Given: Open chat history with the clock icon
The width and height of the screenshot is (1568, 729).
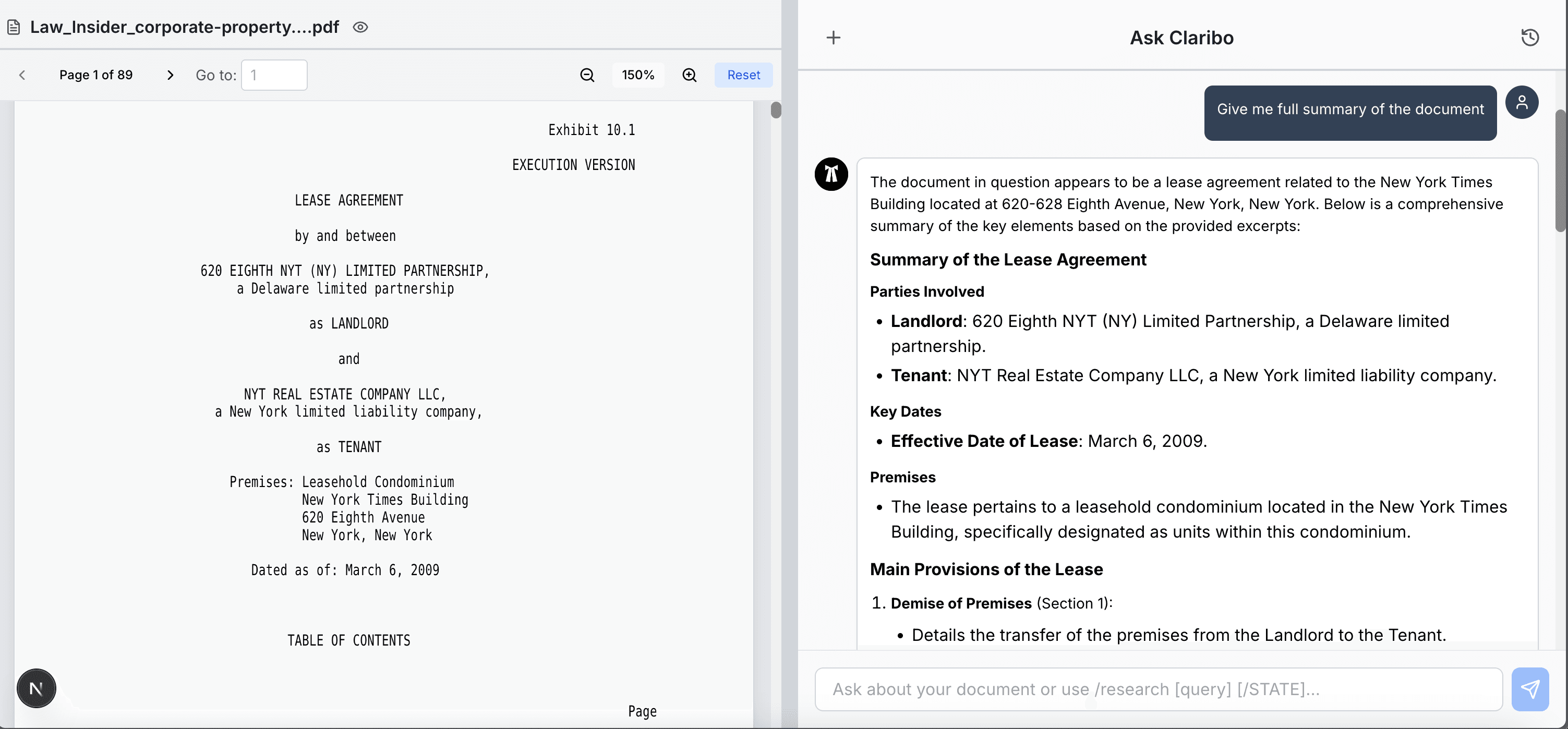Looking at the screenshot, I should pos(1529,38).
